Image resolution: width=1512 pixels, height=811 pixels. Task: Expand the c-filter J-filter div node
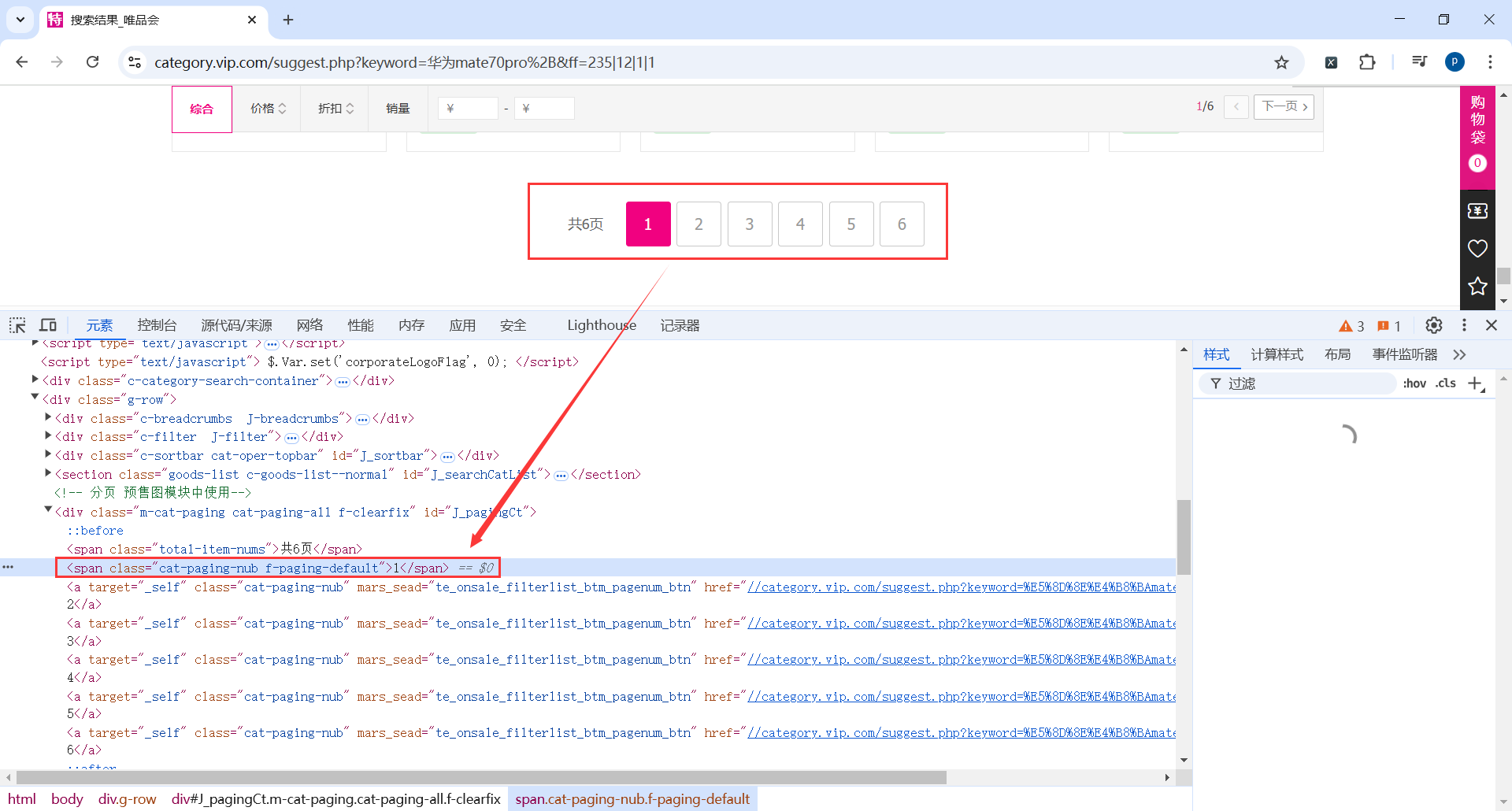coord(48,435)
